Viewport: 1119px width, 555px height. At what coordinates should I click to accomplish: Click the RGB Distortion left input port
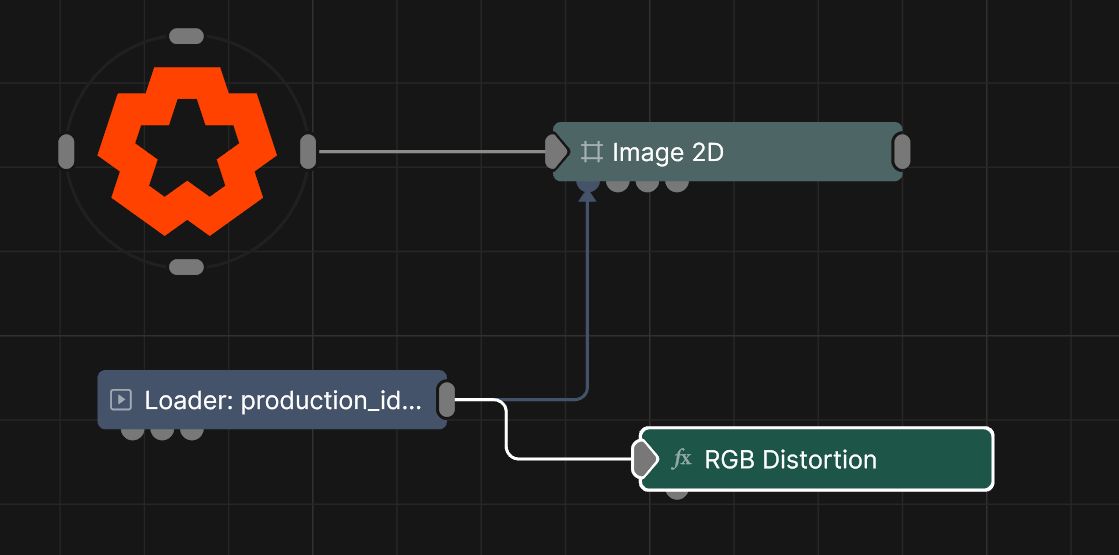click(x=644, y=459)
